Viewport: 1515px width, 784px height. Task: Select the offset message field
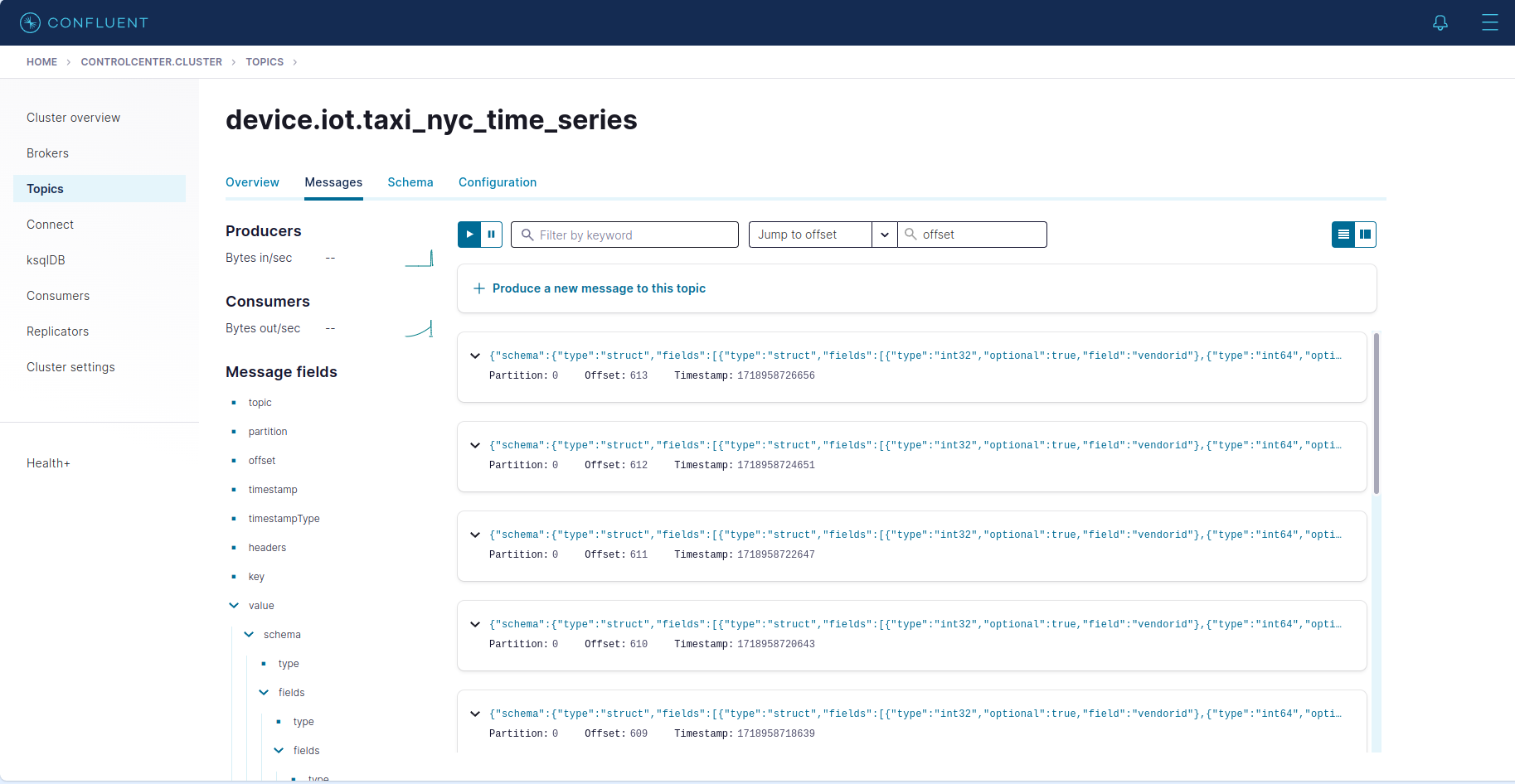(x=262, y=461)
